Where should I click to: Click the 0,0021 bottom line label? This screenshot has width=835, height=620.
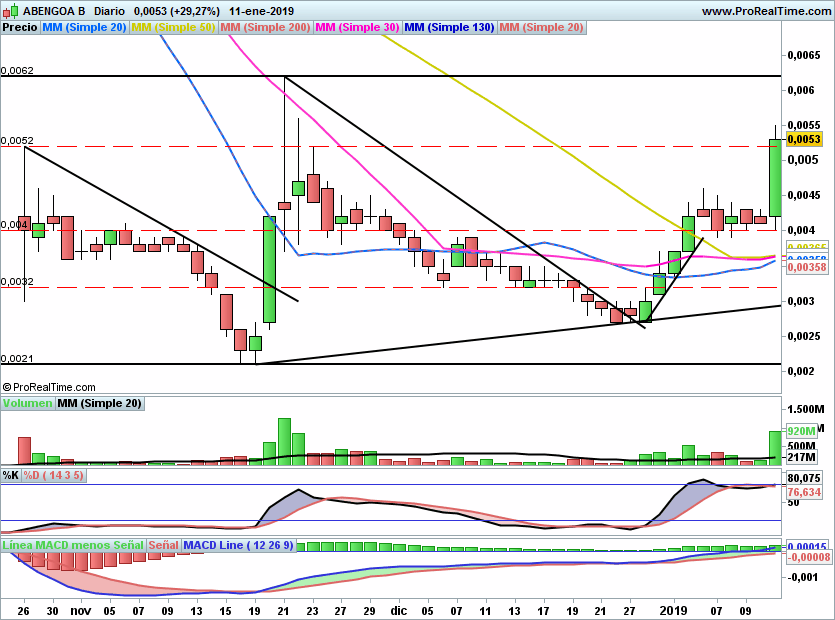tap(17, 358)
